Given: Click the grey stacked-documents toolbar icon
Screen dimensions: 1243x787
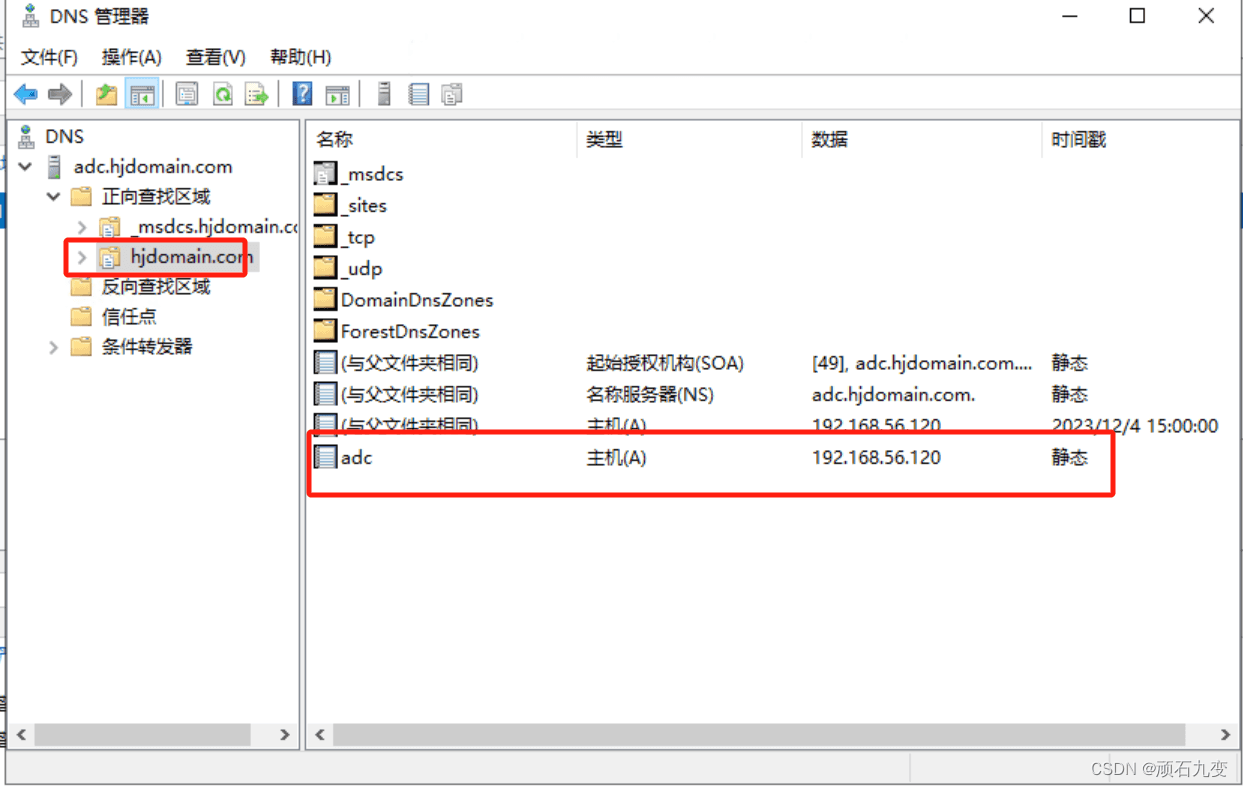Looking at the screenshot, I should [x=452, y=95].
